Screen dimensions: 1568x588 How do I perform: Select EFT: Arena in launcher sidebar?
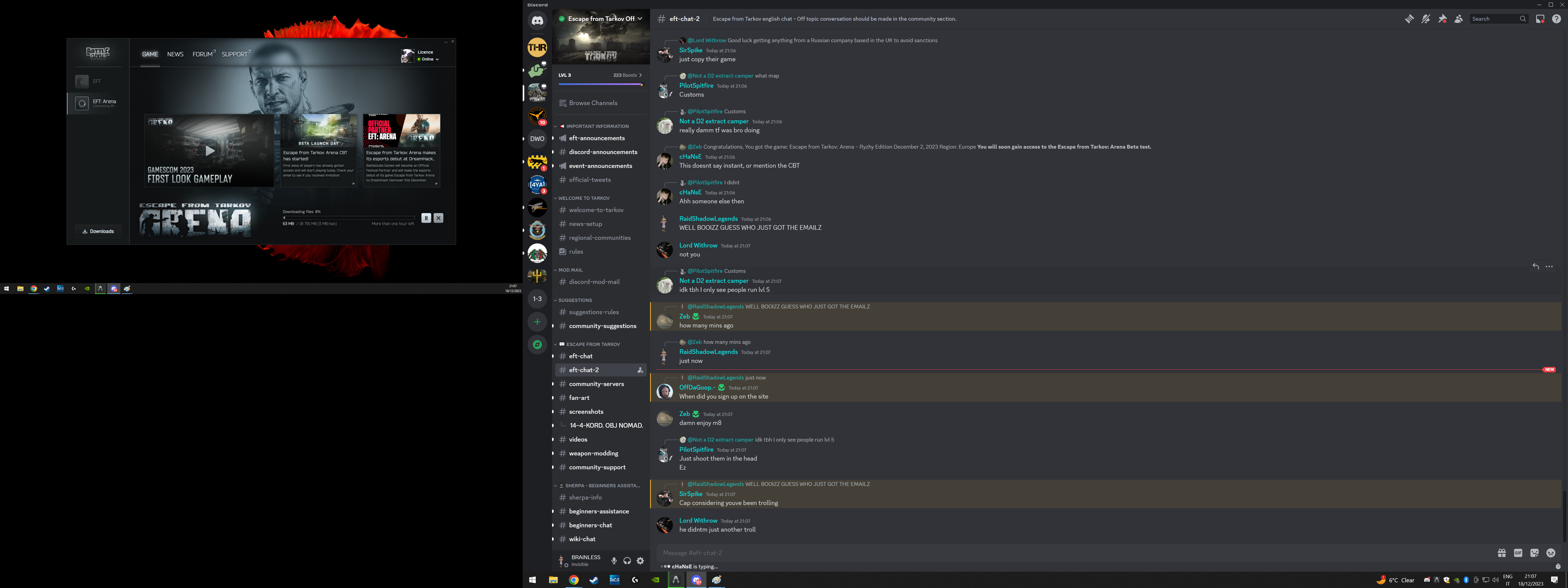pos(98,103)
